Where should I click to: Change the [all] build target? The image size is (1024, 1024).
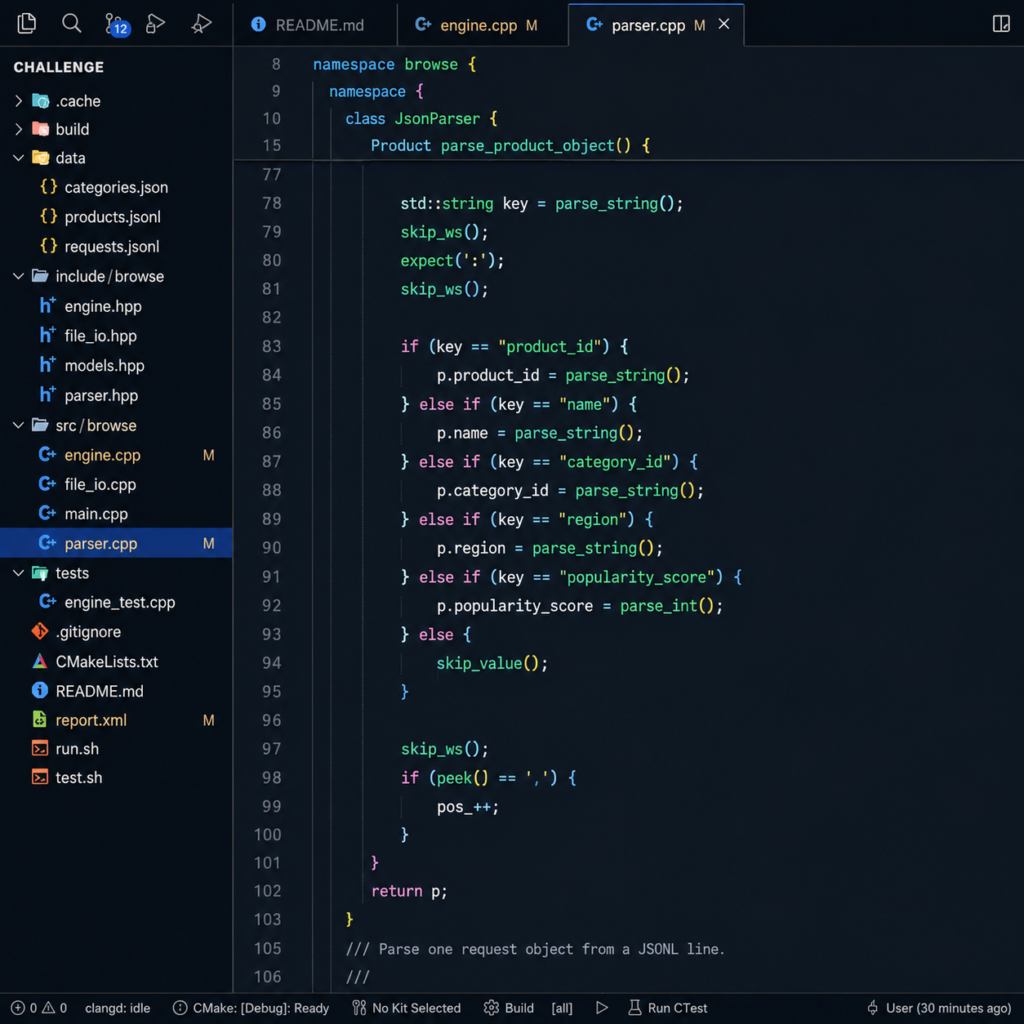(562, 1008)
